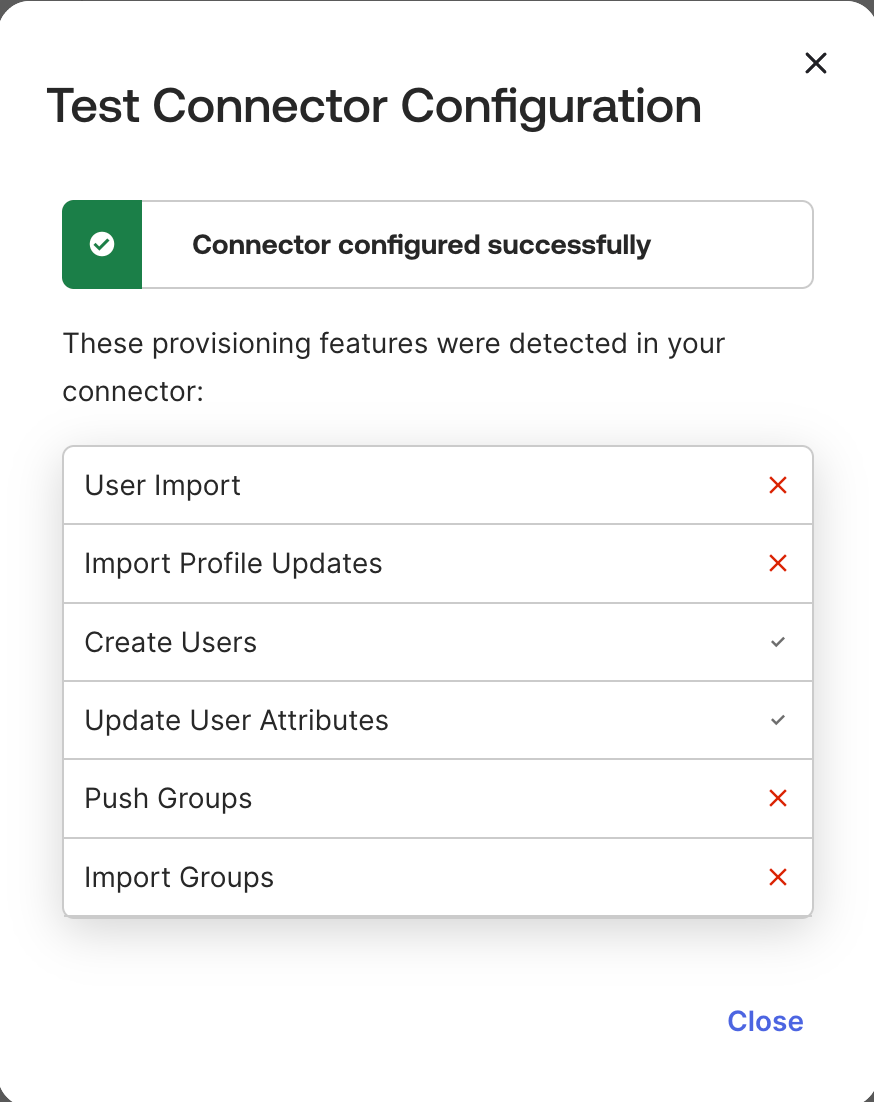Image resolution: width=874 pixels, height=1102 pixels.
Task: Click the red X beside User Import
Action: (x=777, y=486)
